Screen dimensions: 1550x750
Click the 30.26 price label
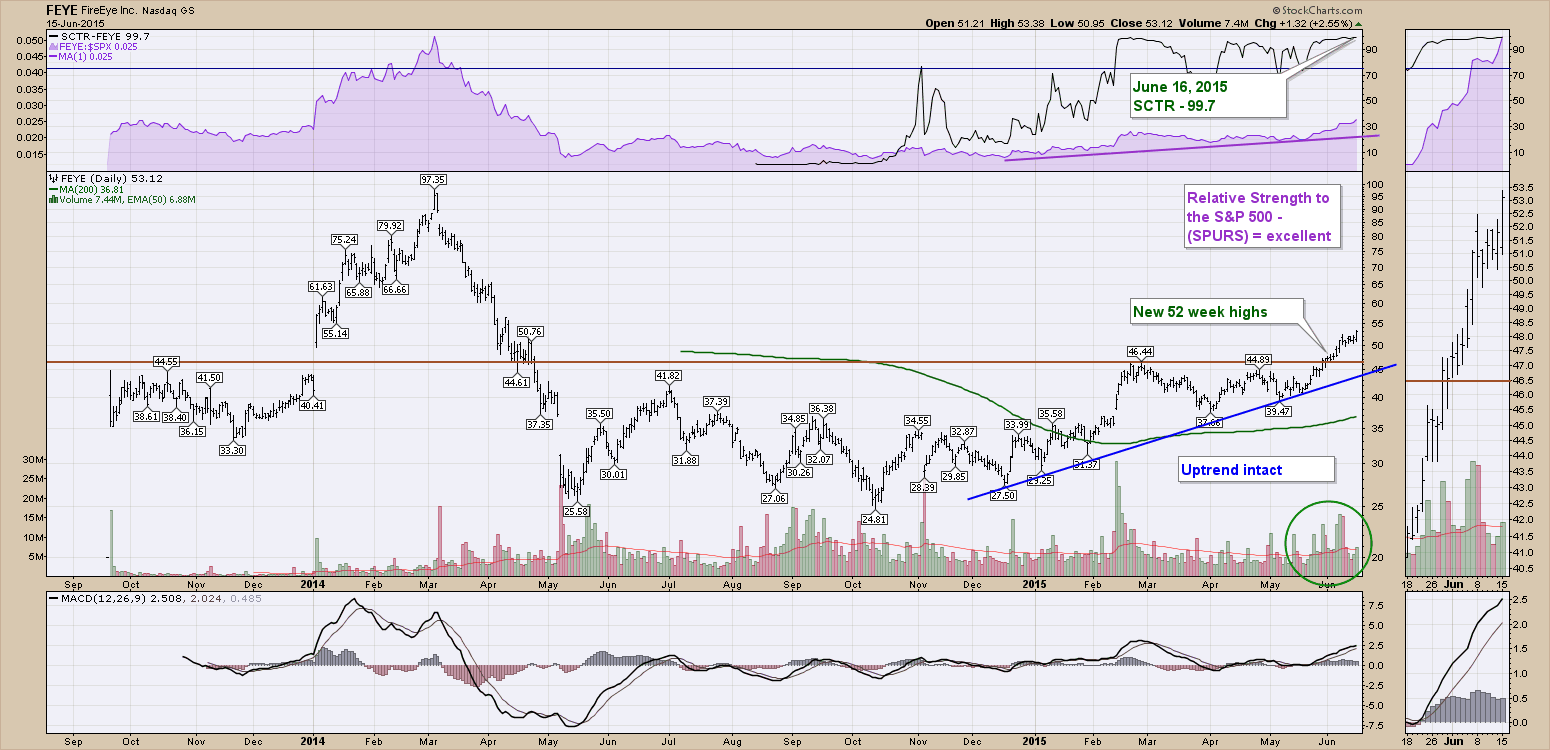799,473
